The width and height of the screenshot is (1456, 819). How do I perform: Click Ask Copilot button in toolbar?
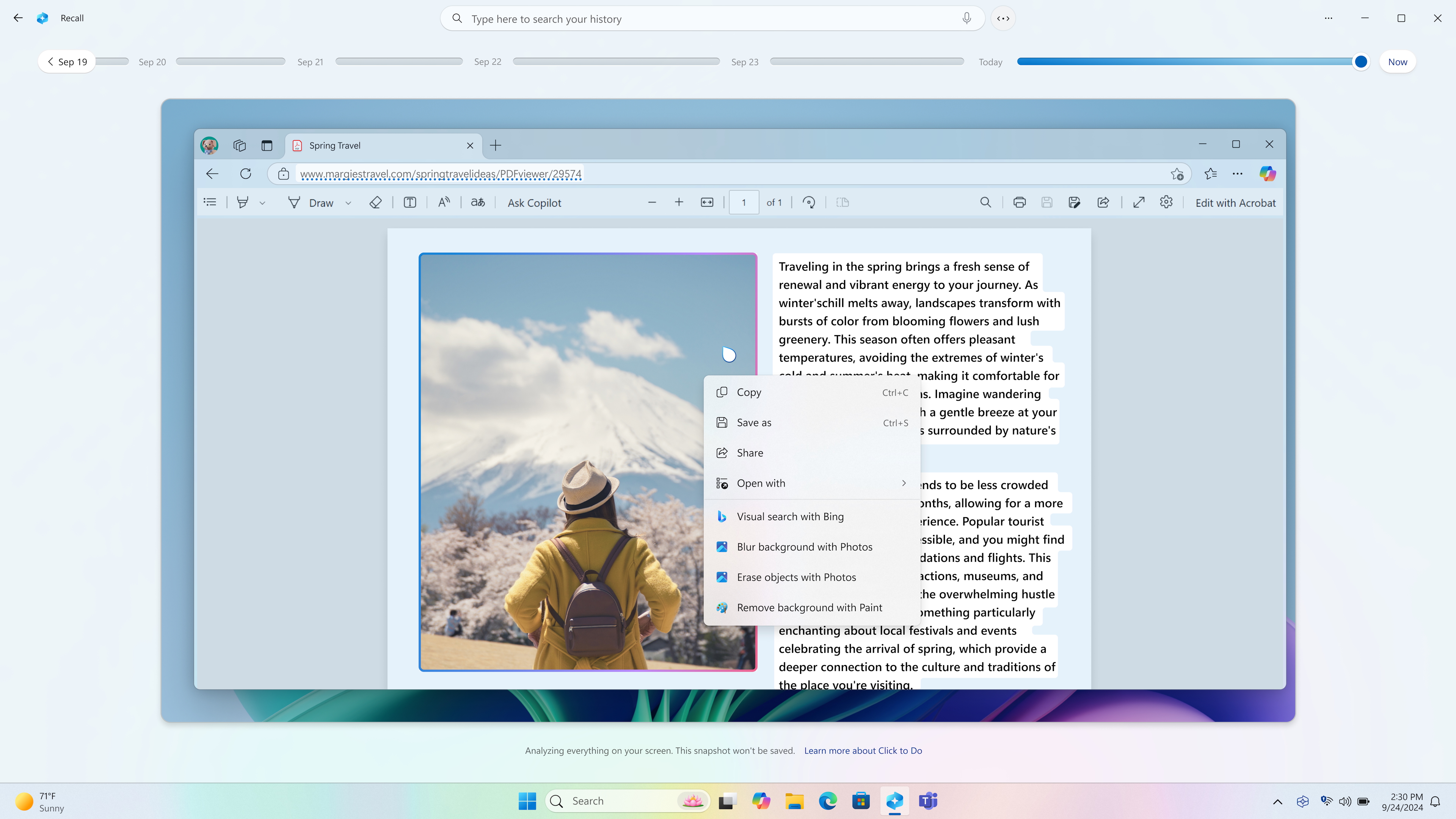(534, 203)
